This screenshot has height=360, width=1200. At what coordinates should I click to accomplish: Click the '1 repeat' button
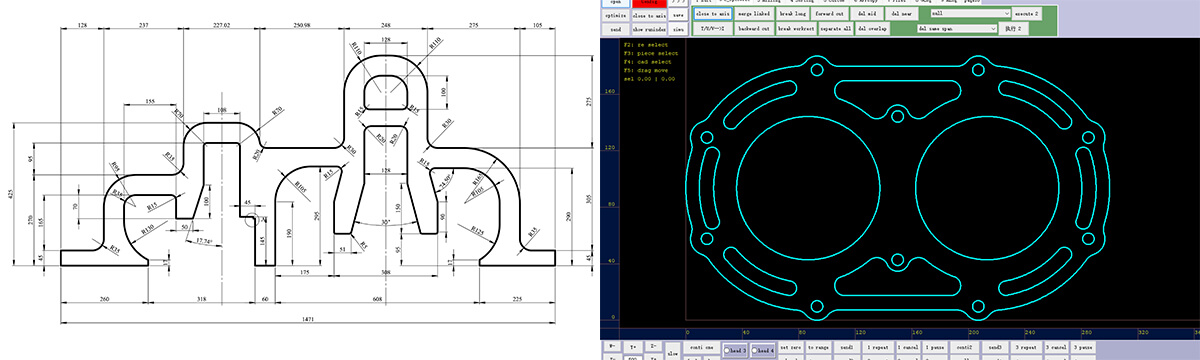(879, 346)
